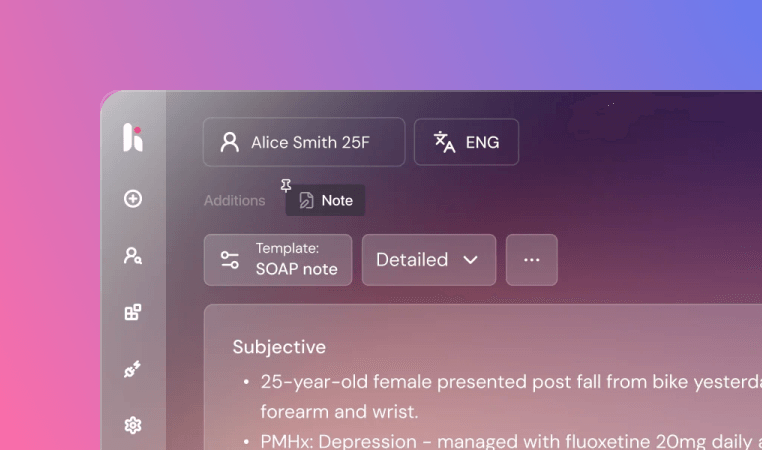This screenshot has height=450, width=762.
Task: Open the Detailed detail-level dropdown
Action: point(429,260)
